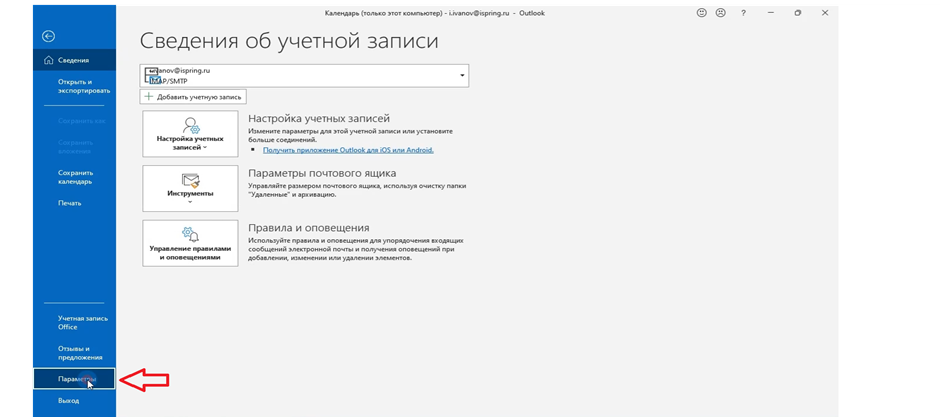Expand the Настройка учетных записей dropdown
The image size is (940, 417).
point(190,134)
